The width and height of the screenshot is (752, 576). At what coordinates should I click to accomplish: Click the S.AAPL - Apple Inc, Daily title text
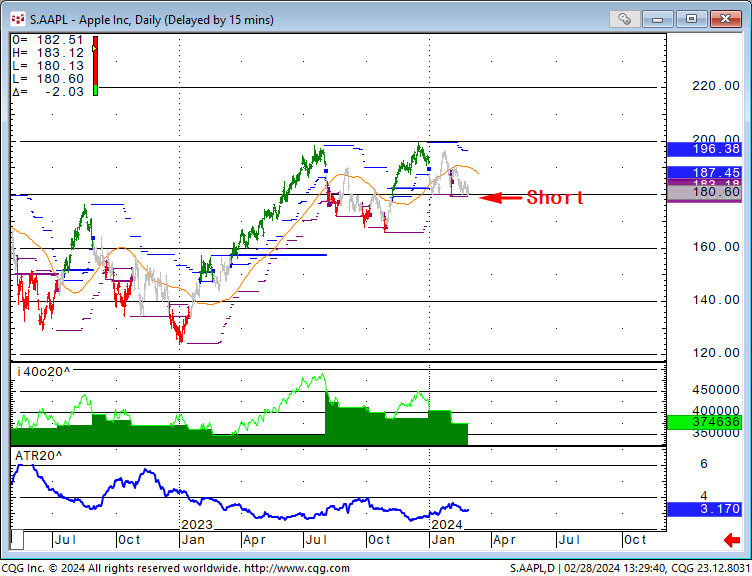tap(152, 20)
